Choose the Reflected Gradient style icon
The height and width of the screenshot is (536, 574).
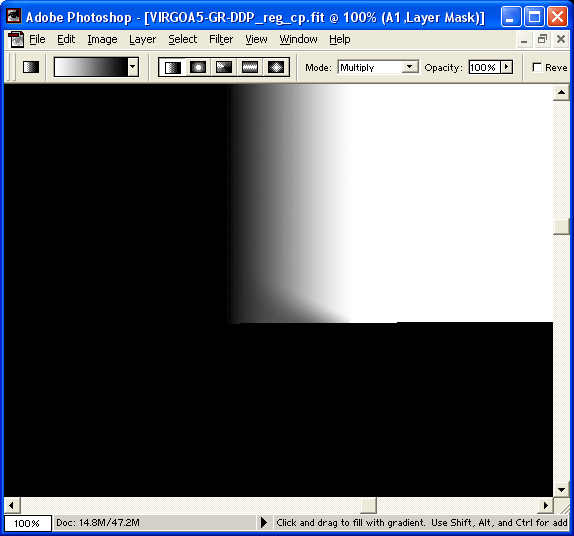pos(250,67)
